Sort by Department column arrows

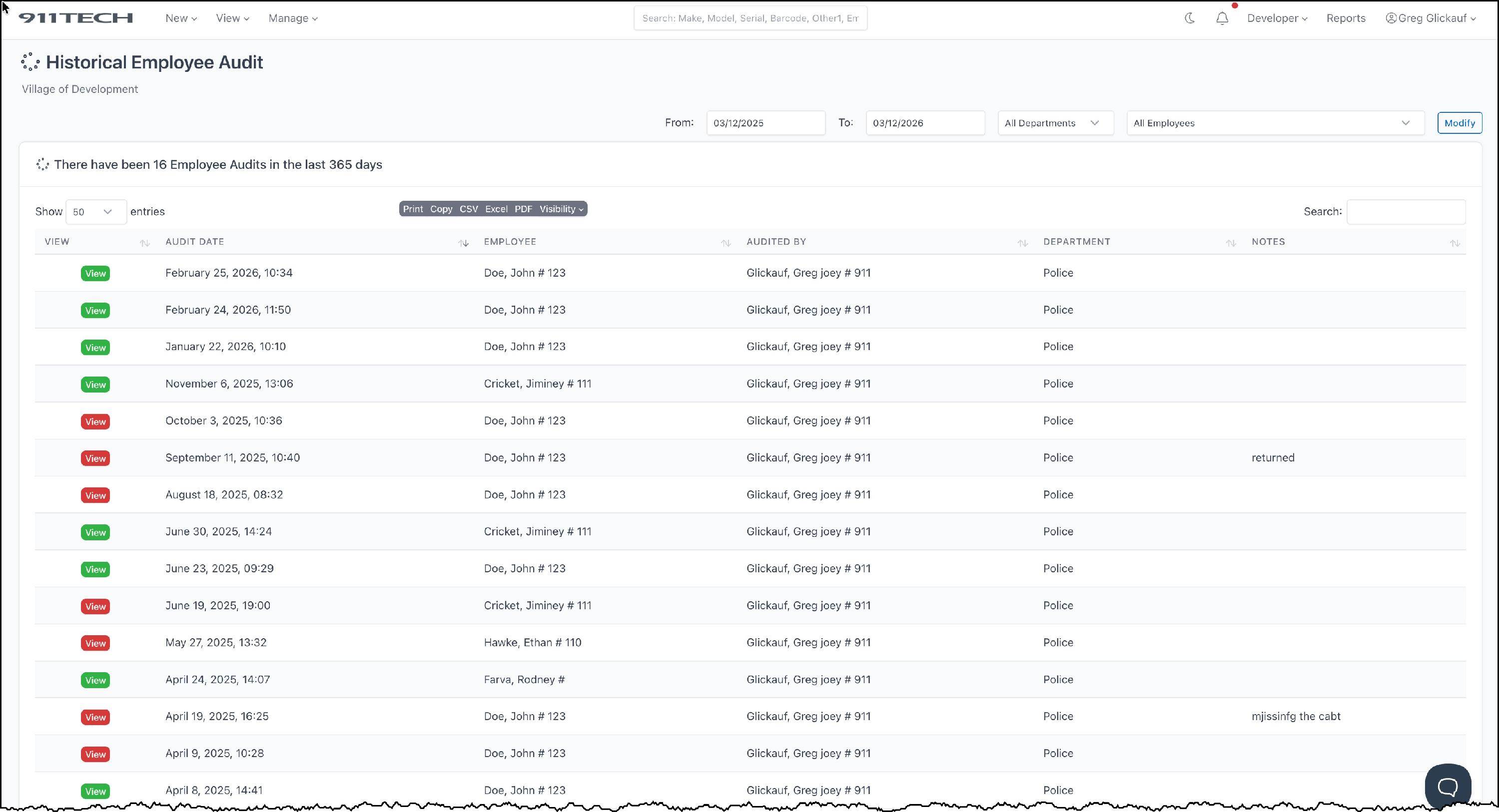click(1231, 243)
